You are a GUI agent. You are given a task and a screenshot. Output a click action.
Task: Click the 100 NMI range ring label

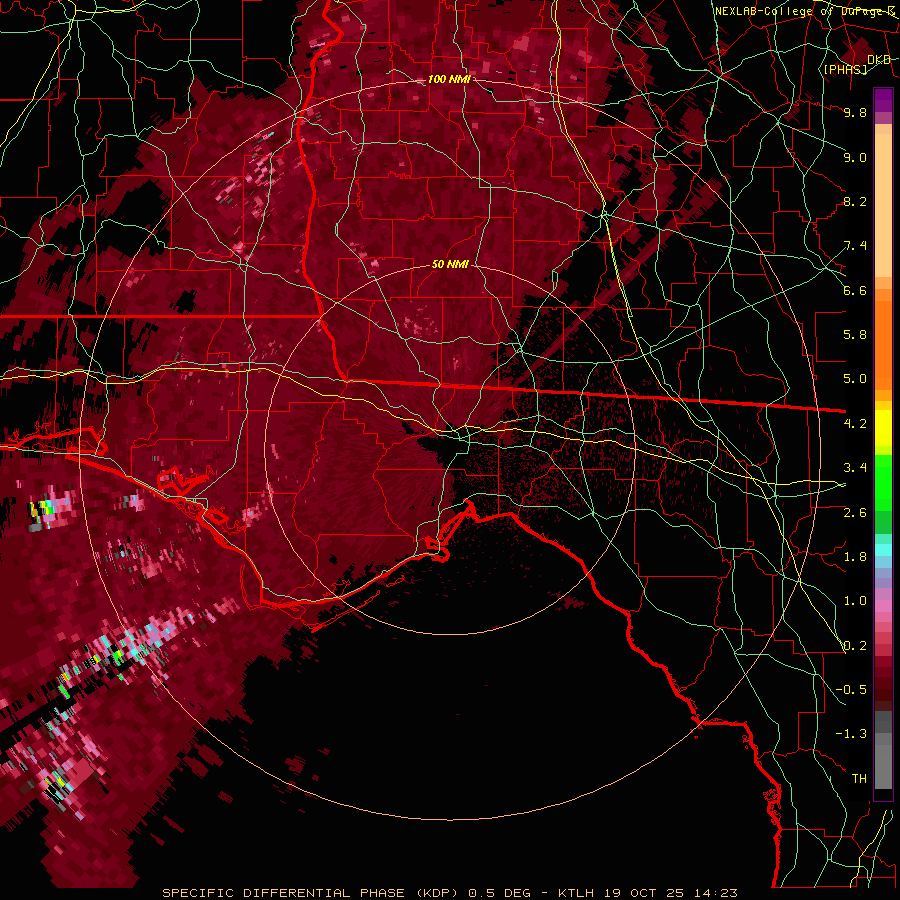pos(449,79)
